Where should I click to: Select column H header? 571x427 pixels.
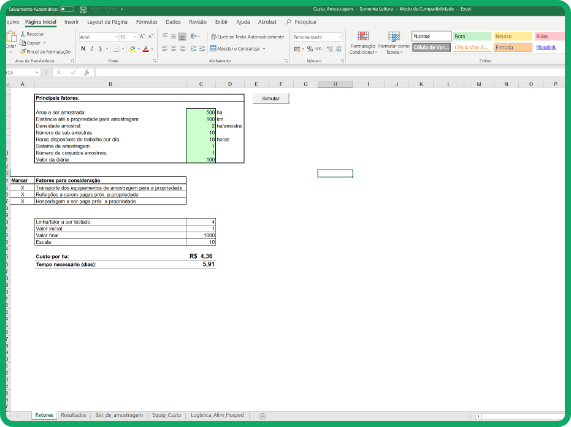point(335,84)
